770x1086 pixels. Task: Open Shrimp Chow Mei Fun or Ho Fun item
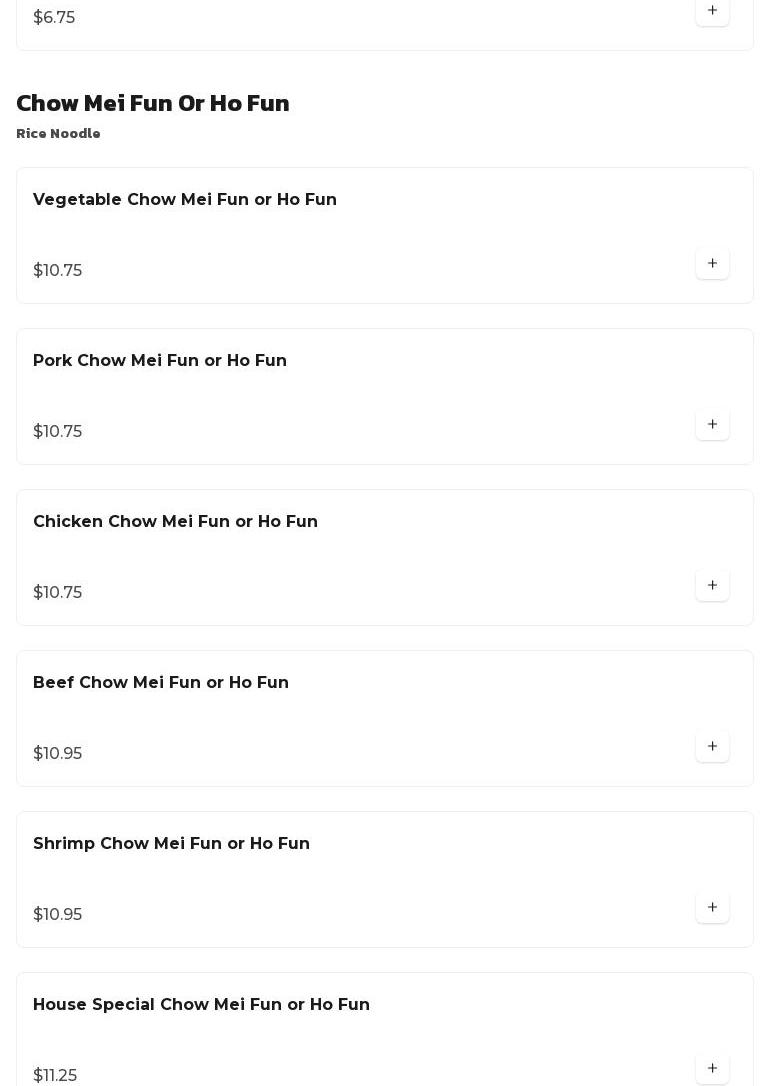click(x=171, y=844)
